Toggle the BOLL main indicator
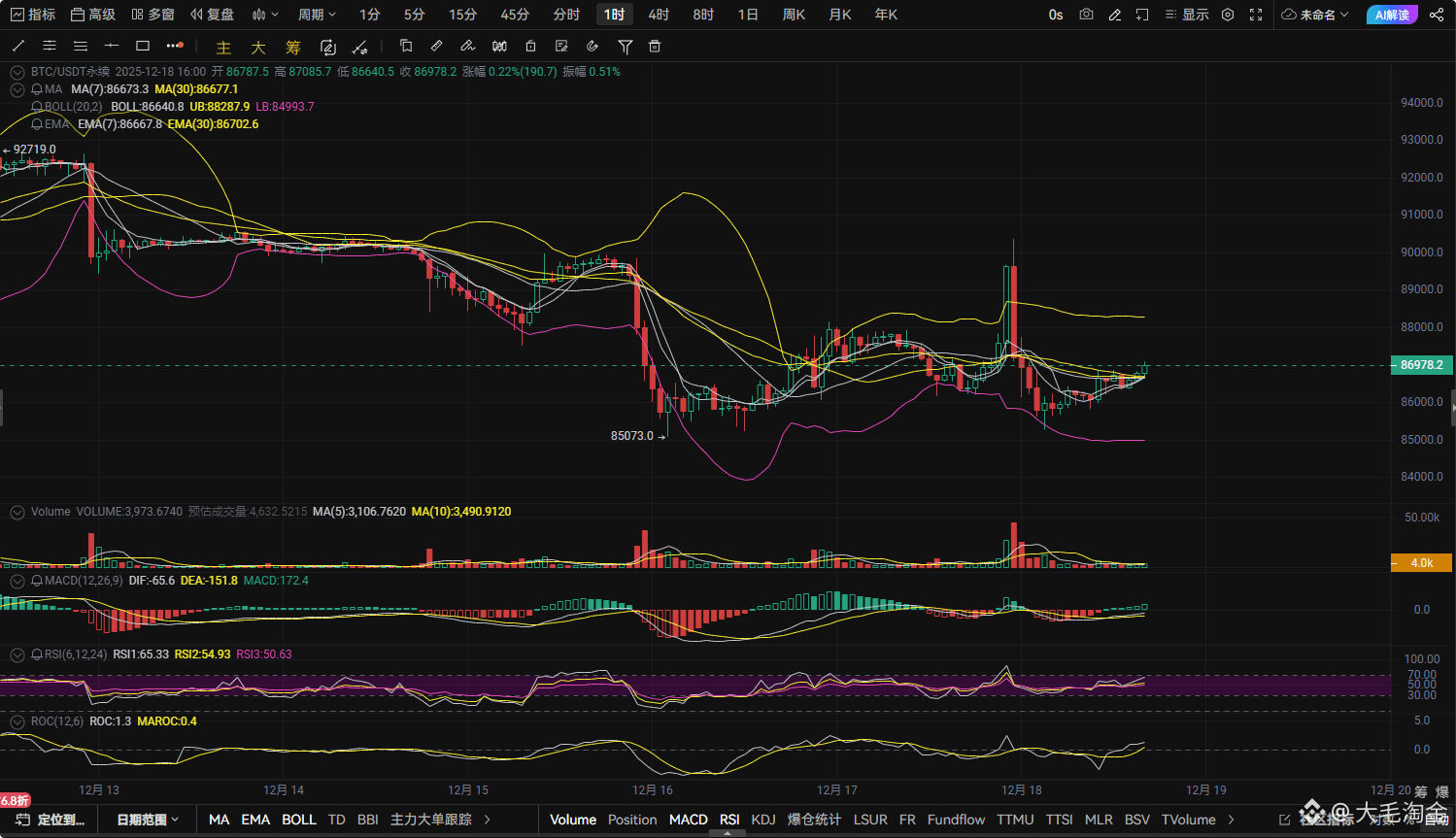The image size is (1456, 838). tap(299, 820)
